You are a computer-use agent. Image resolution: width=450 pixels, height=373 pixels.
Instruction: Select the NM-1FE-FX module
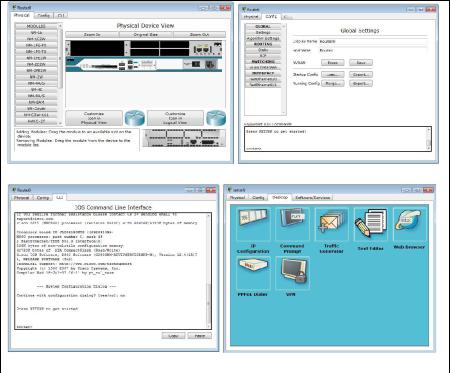pos(36,45)
